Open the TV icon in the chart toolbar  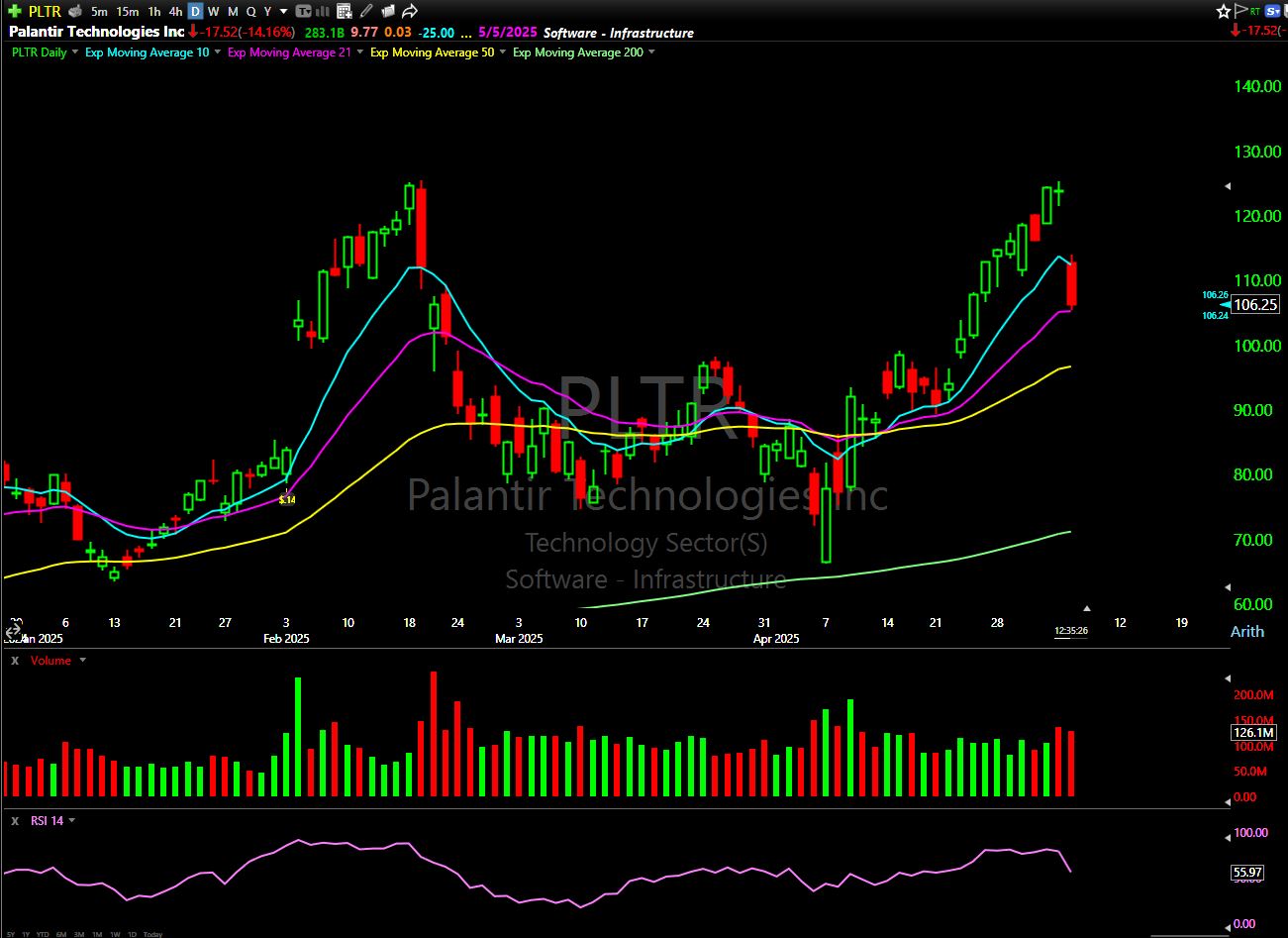click(x=303, y=11)
